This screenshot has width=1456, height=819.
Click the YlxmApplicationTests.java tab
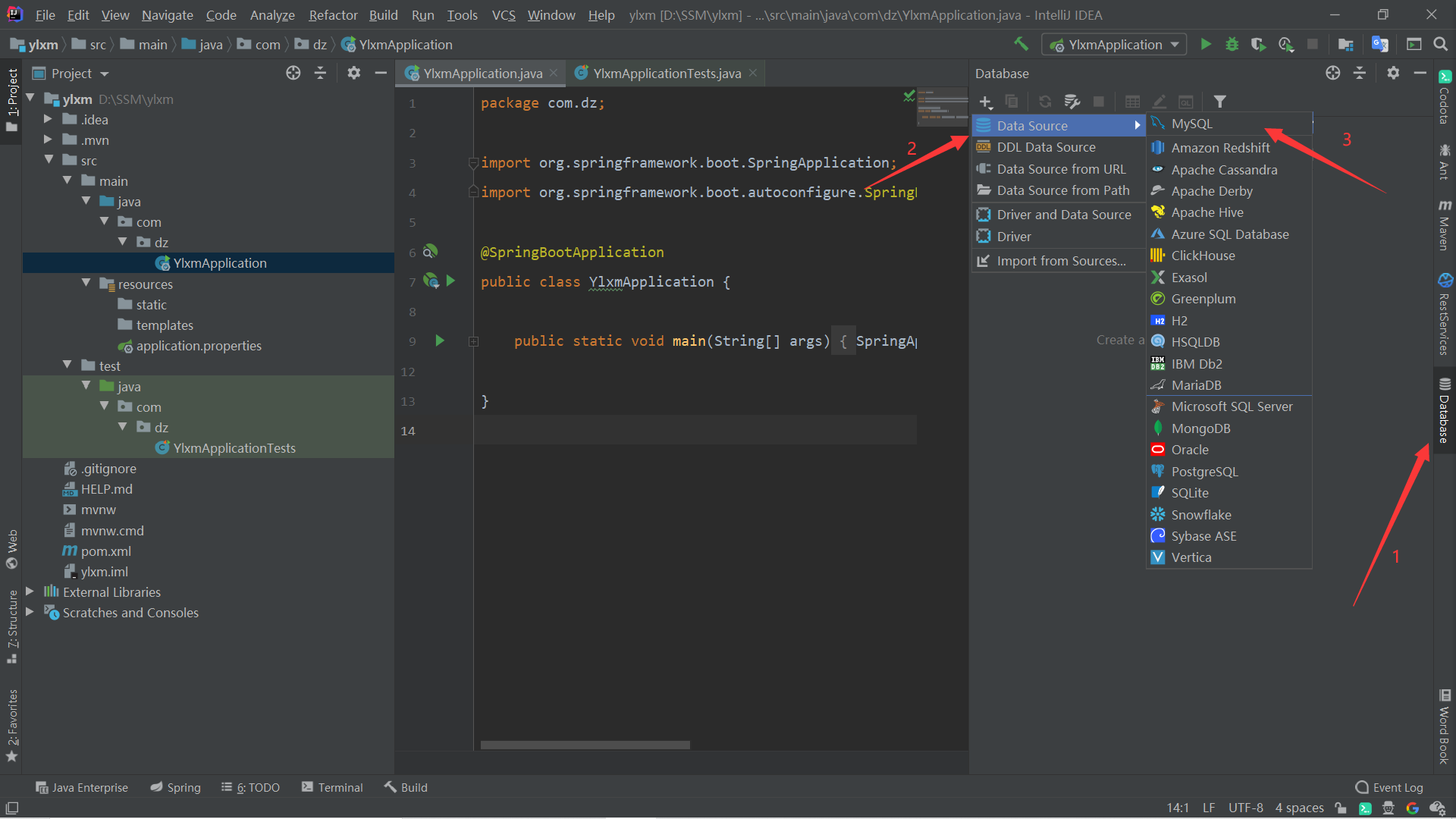point(665,72)
